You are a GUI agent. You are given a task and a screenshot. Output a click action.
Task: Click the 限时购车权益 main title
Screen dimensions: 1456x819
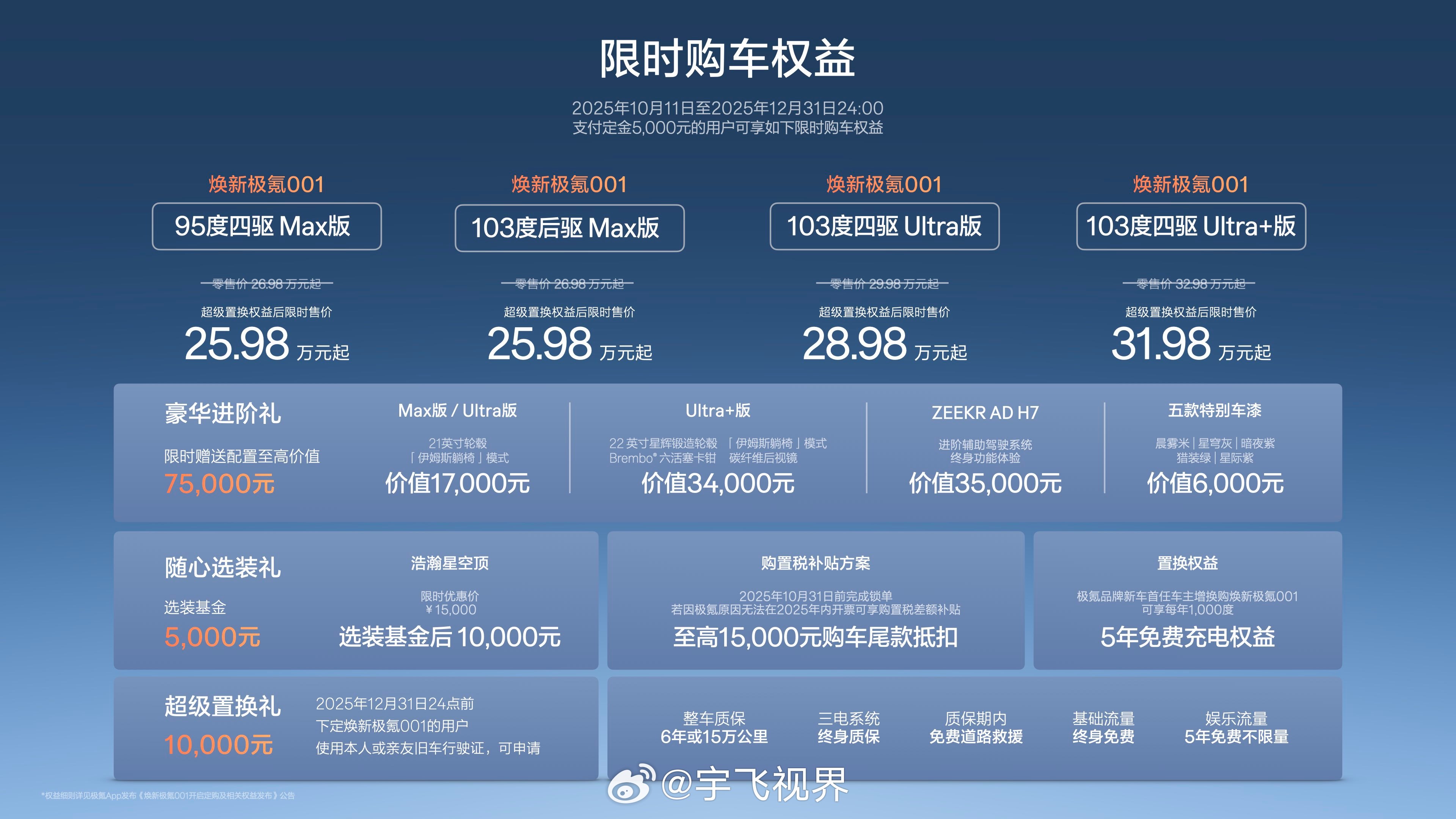pyautogui.click(x=728, y=59)
